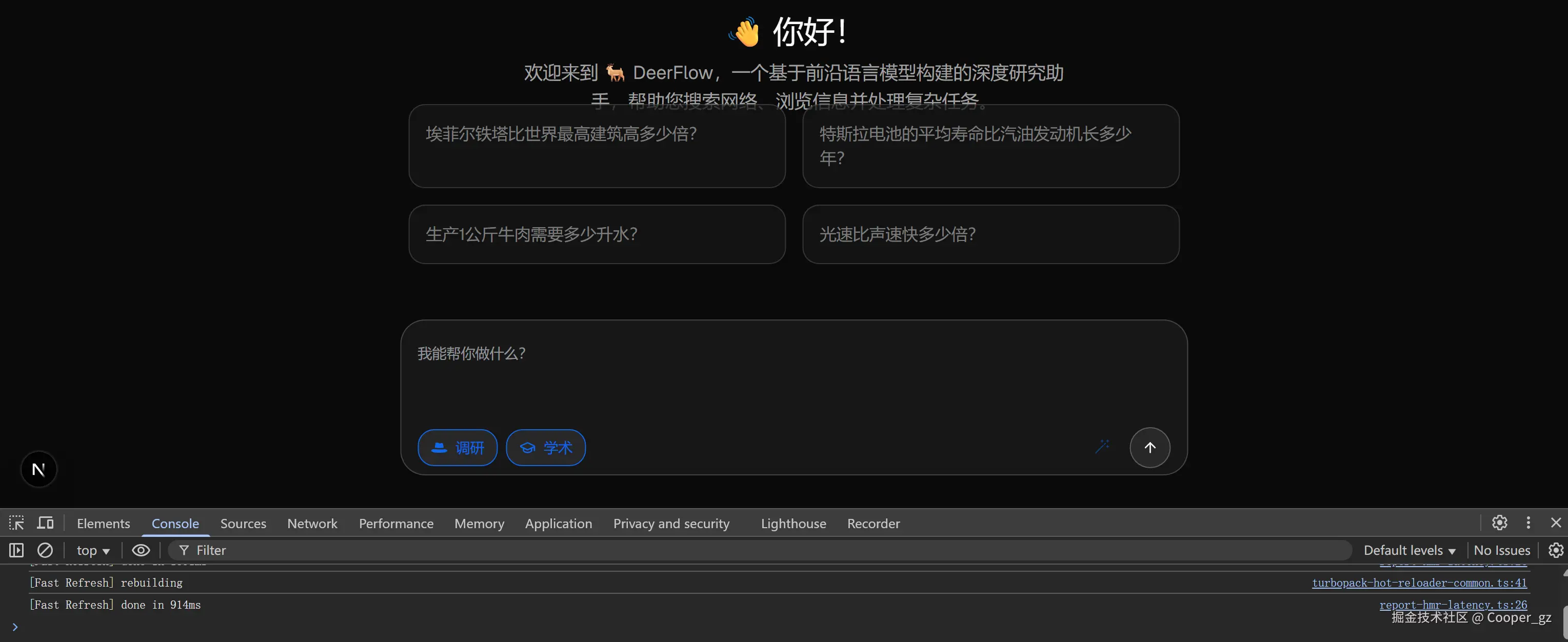Click the Next.js dev tools indicator
1568x642 pixels.
38,469
